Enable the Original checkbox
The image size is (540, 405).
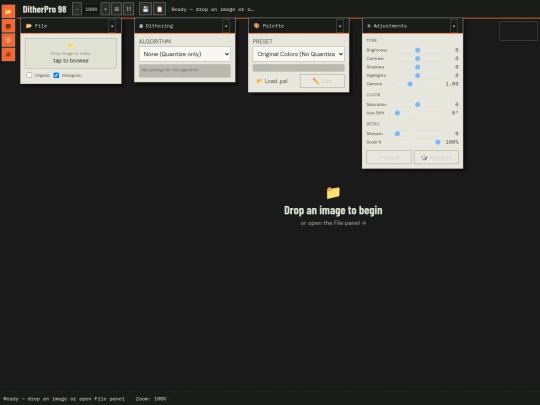tap(29, 75)
